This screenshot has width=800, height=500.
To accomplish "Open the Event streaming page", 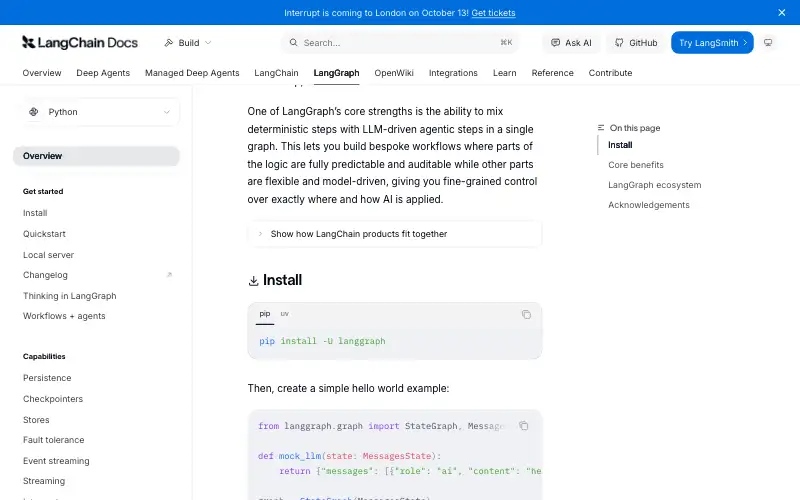I will pyautogui.click(x=56, y=461).
